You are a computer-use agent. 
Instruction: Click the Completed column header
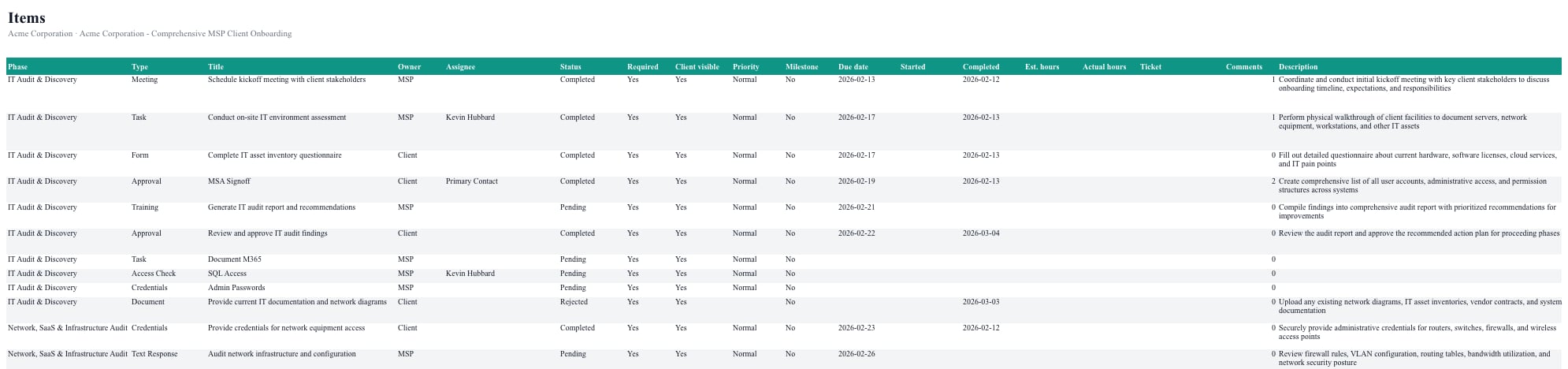pos(981,67)
